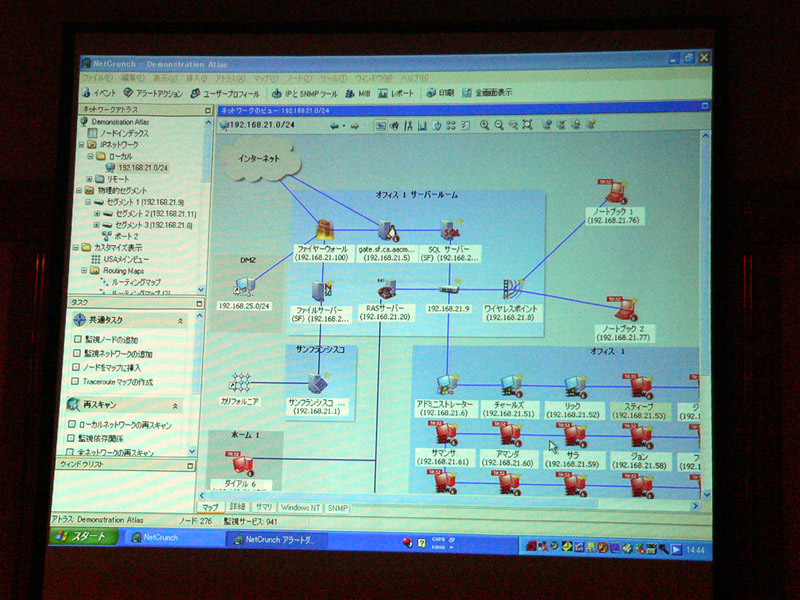Viewport: 800px width, 600px height.
Task: Collapse the ローカル folder in tree
Action: (x=90, y=156)
